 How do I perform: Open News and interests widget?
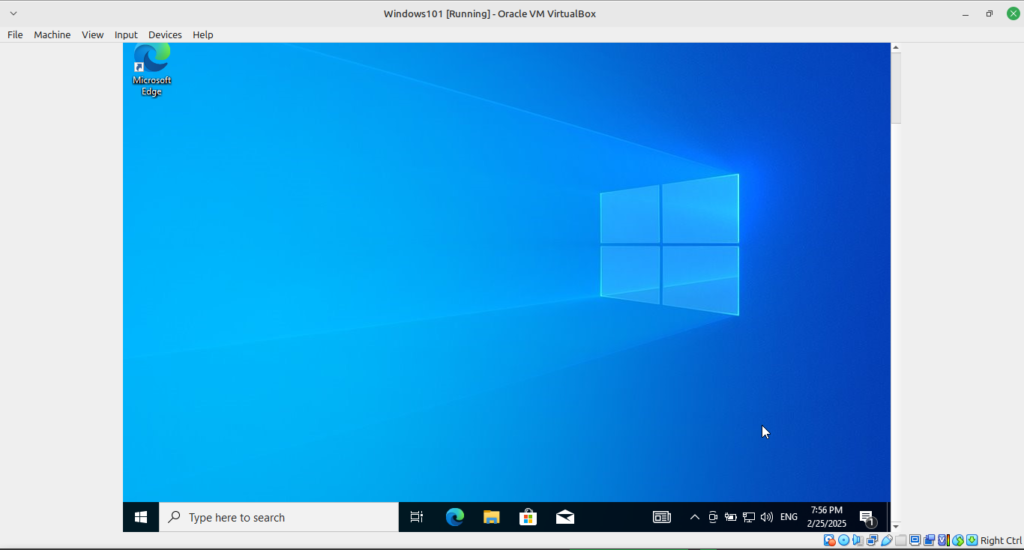662,517
